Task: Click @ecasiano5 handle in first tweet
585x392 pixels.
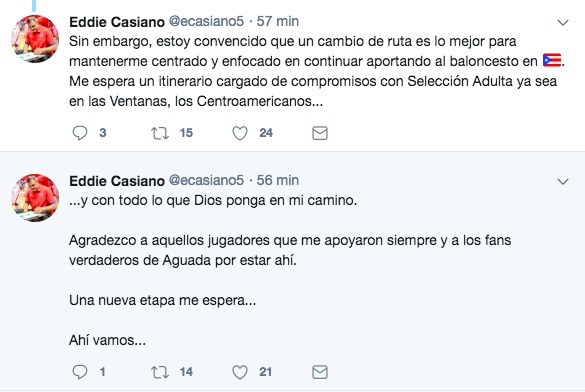Action: (x=206, y=21)
